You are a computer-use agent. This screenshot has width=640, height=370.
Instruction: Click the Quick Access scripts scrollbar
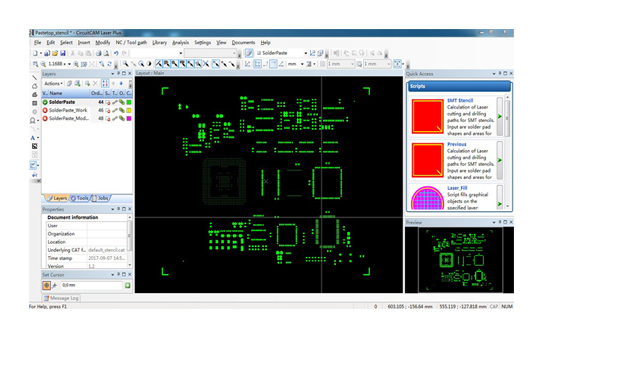point(507,152)
